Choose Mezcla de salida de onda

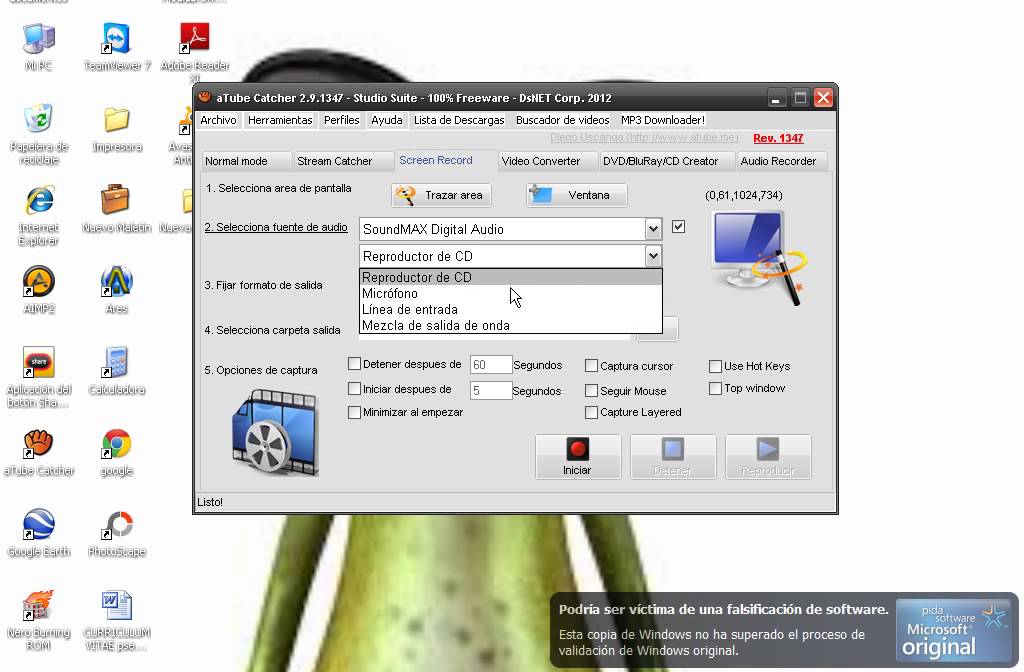[x=511, y=325]
